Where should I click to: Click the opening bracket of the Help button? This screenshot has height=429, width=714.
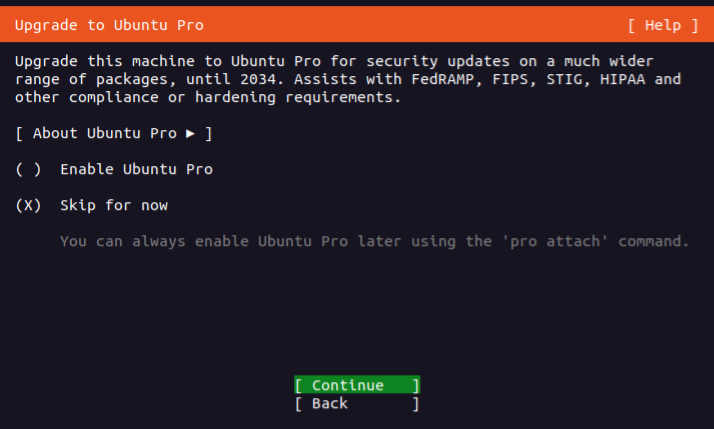(x=632, y=25)
